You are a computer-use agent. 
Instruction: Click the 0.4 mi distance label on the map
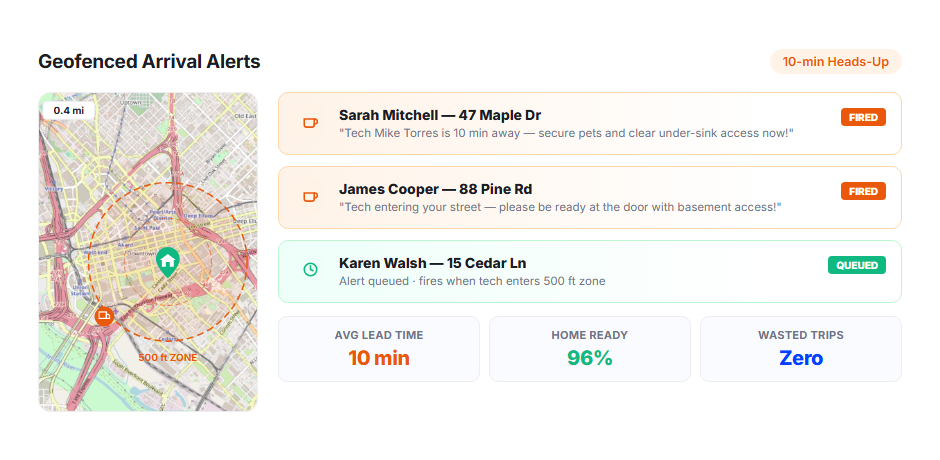tap(69, 110)
